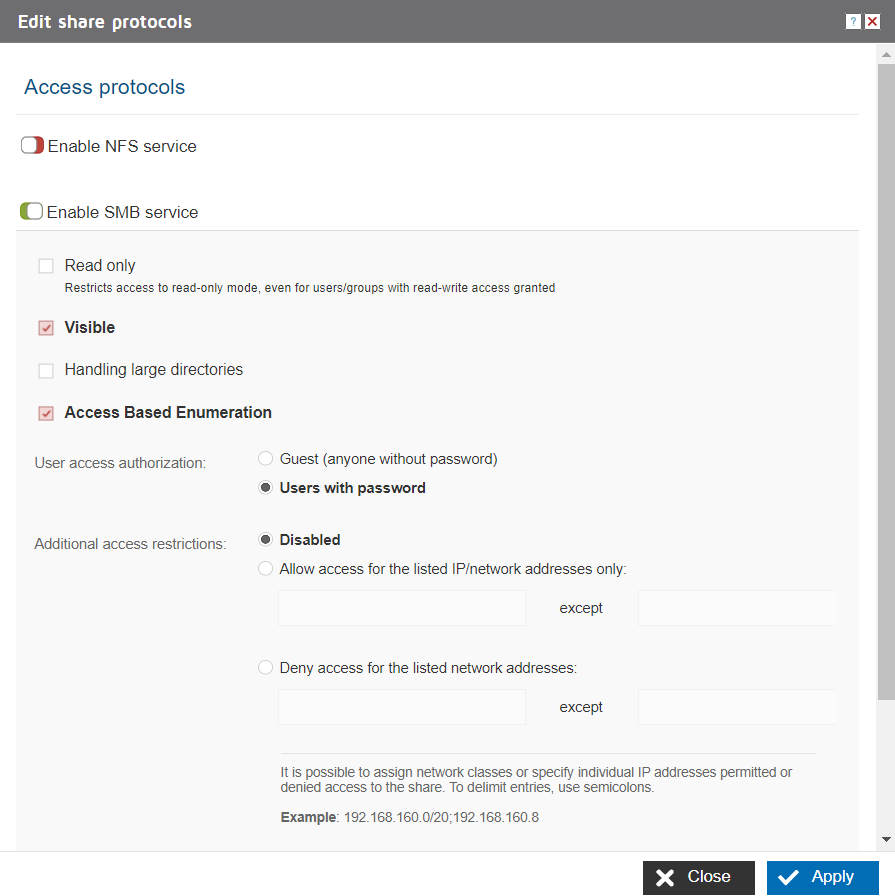Choose Allow access for listed IP addresses only

[265, 569]
